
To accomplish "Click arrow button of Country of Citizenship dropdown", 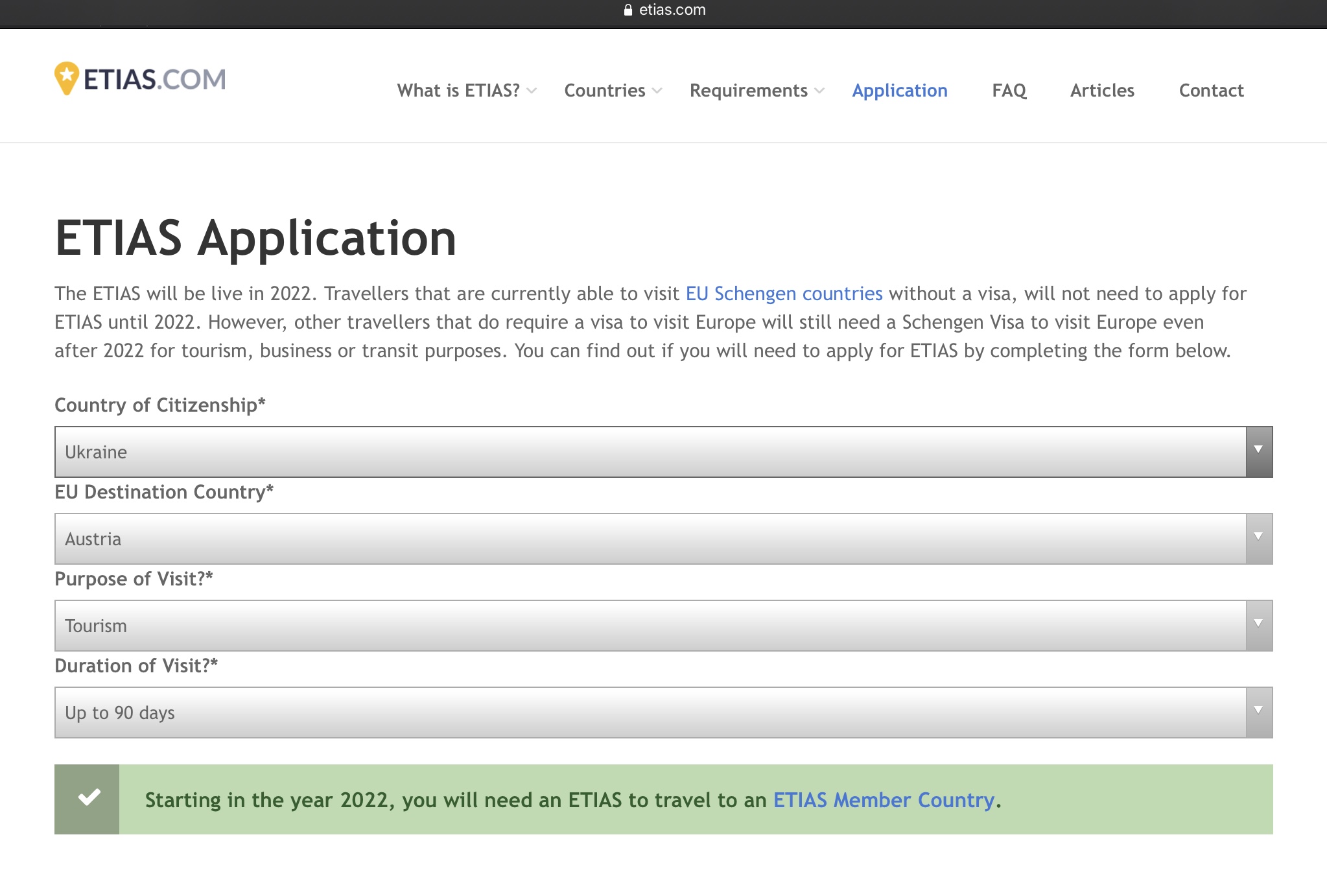I will 1258,451.
